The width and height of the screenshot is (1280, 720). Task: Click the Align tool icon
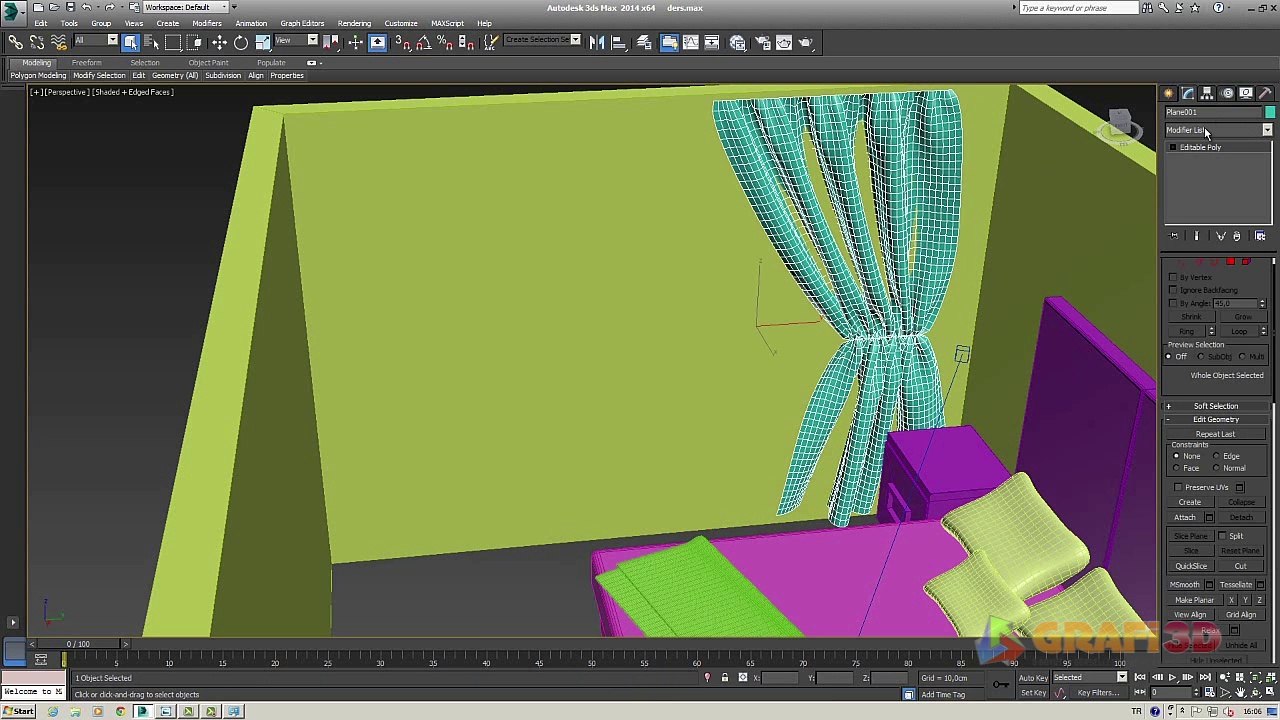point(619,42)
